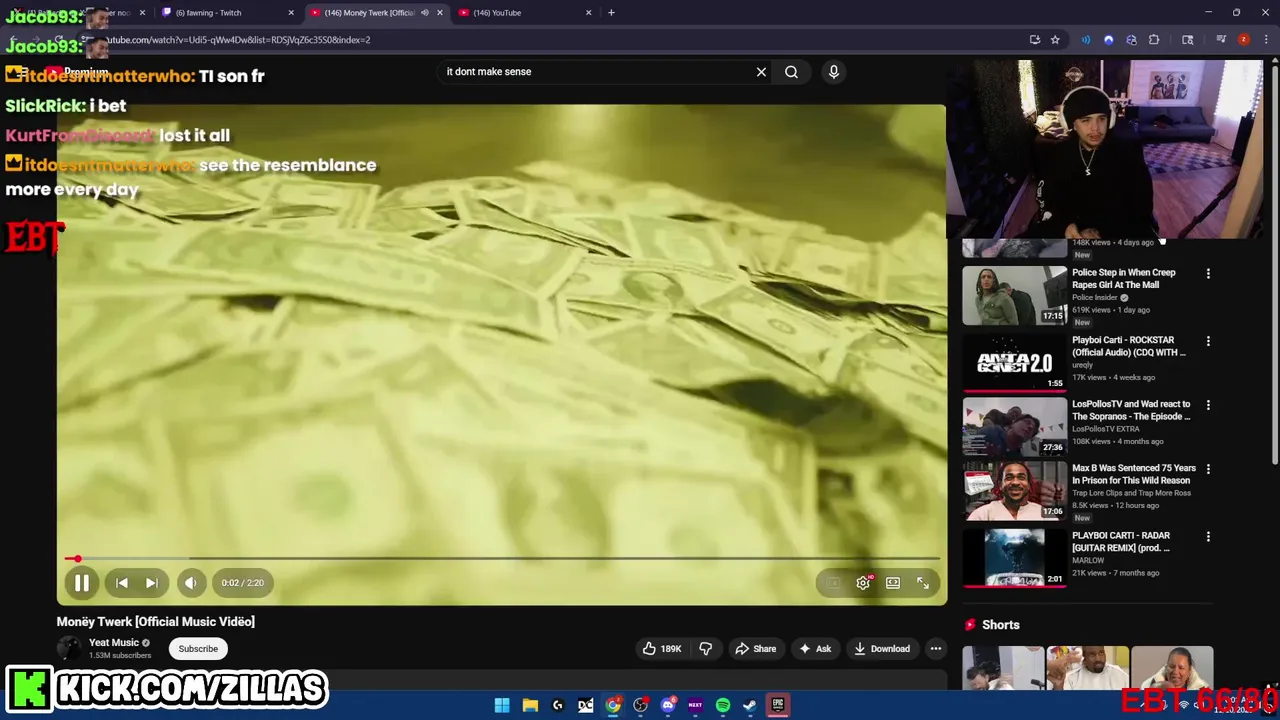Open the ANTA GONIST 2.0 thumbnail
Screen dimensions: 1280x720
coord(1015,362)
